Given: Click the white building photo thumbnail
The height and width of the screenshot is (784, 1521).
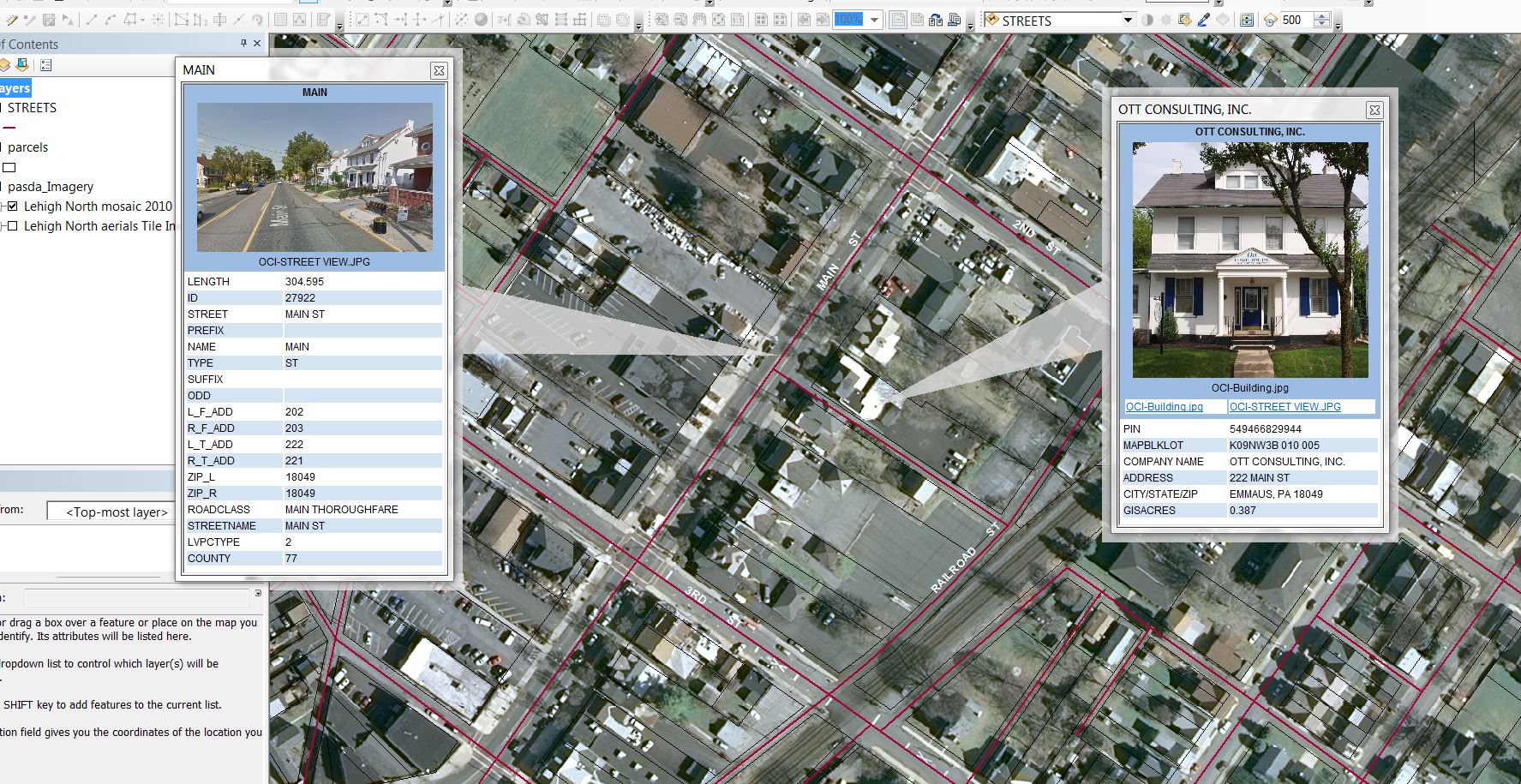Looking at the screenshot, I should (x=1250, y=260).
